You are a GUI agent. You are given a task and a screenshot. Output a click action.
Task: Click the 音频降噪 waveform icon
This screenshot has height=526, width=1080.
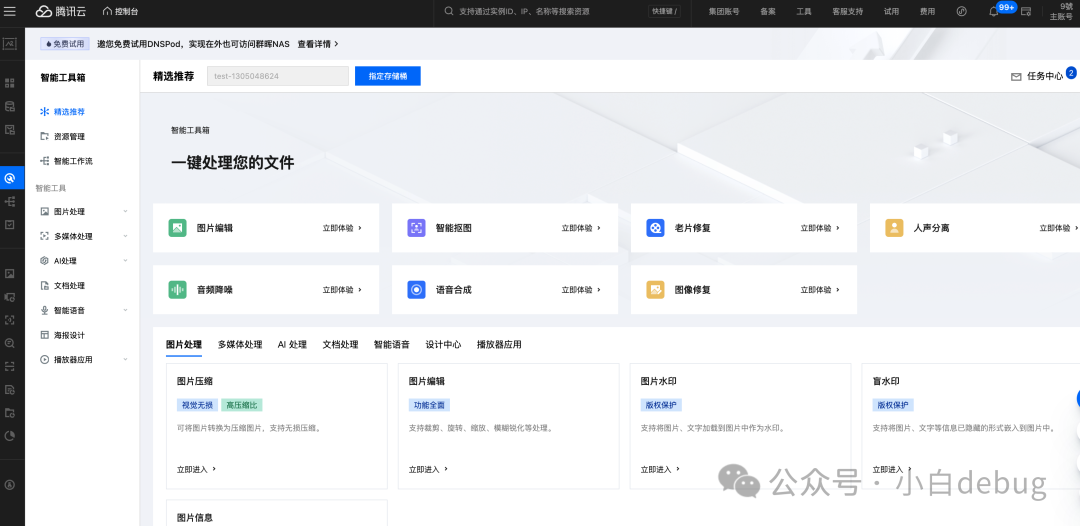[x=178, y=290]
